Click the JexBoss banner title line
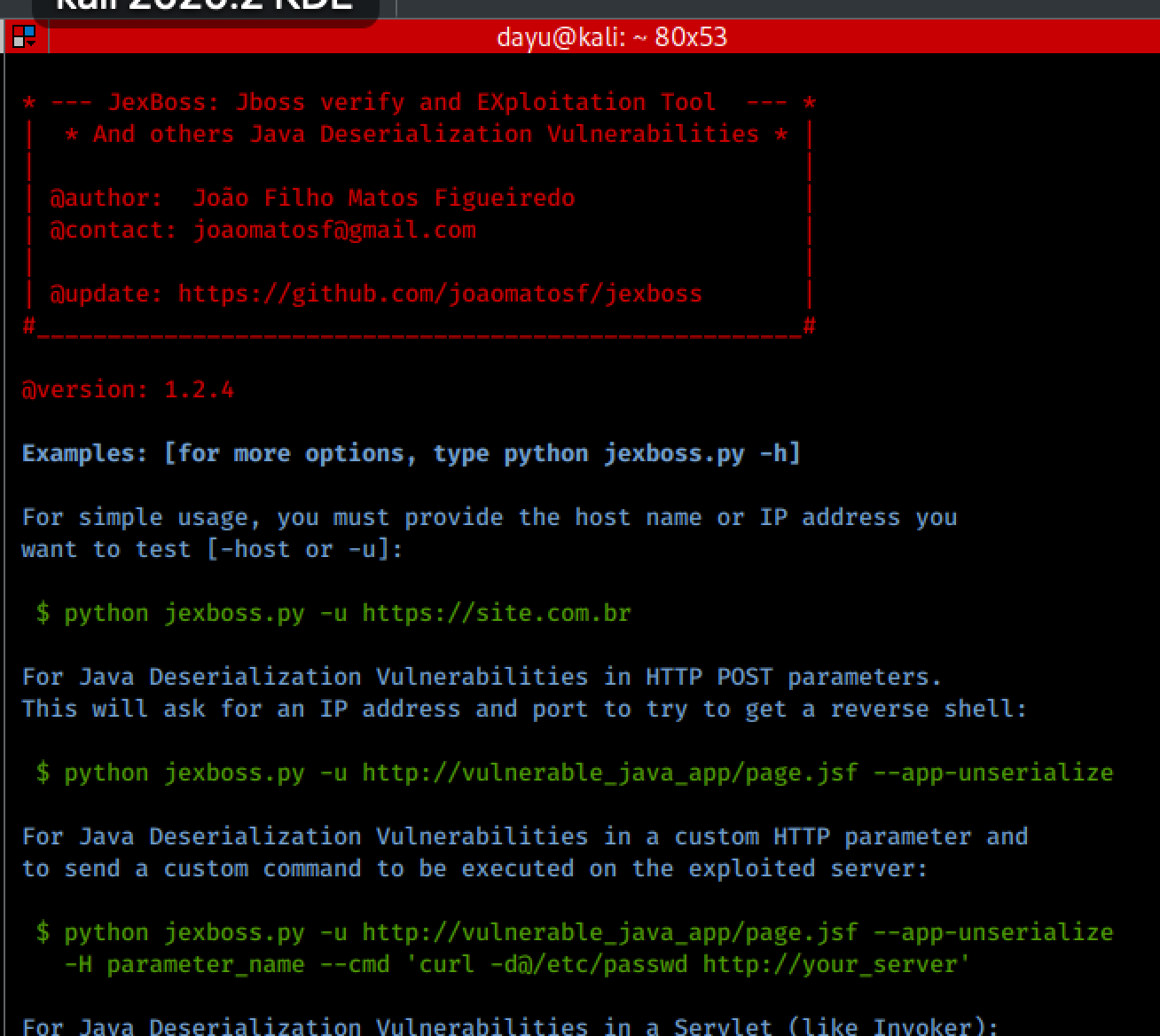The height and width of the screenshot is (1036, 1160). (x=419, y=102)
